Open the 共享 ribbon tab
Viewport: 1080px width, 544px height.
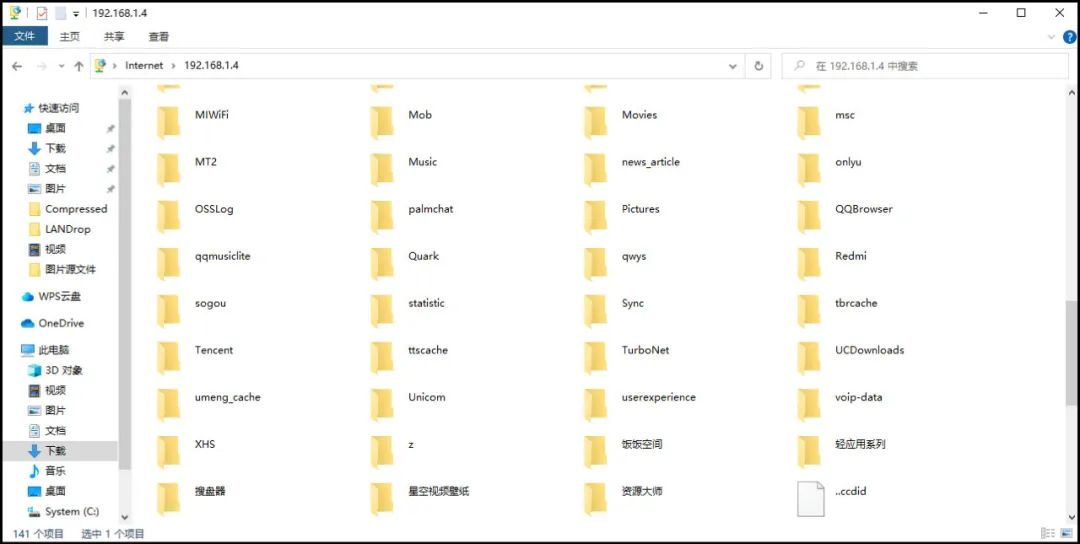pyautogui.click(x=114, y=36)
